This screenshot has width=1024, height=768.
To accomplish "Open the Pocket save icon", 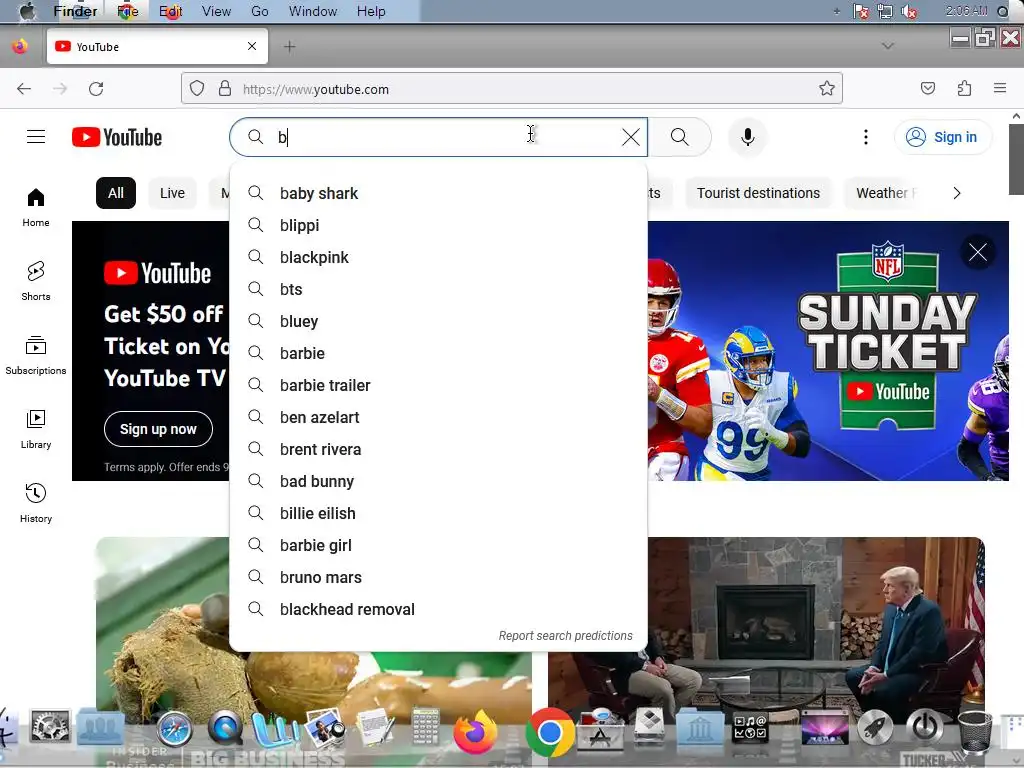I will [x=927, y=88].
